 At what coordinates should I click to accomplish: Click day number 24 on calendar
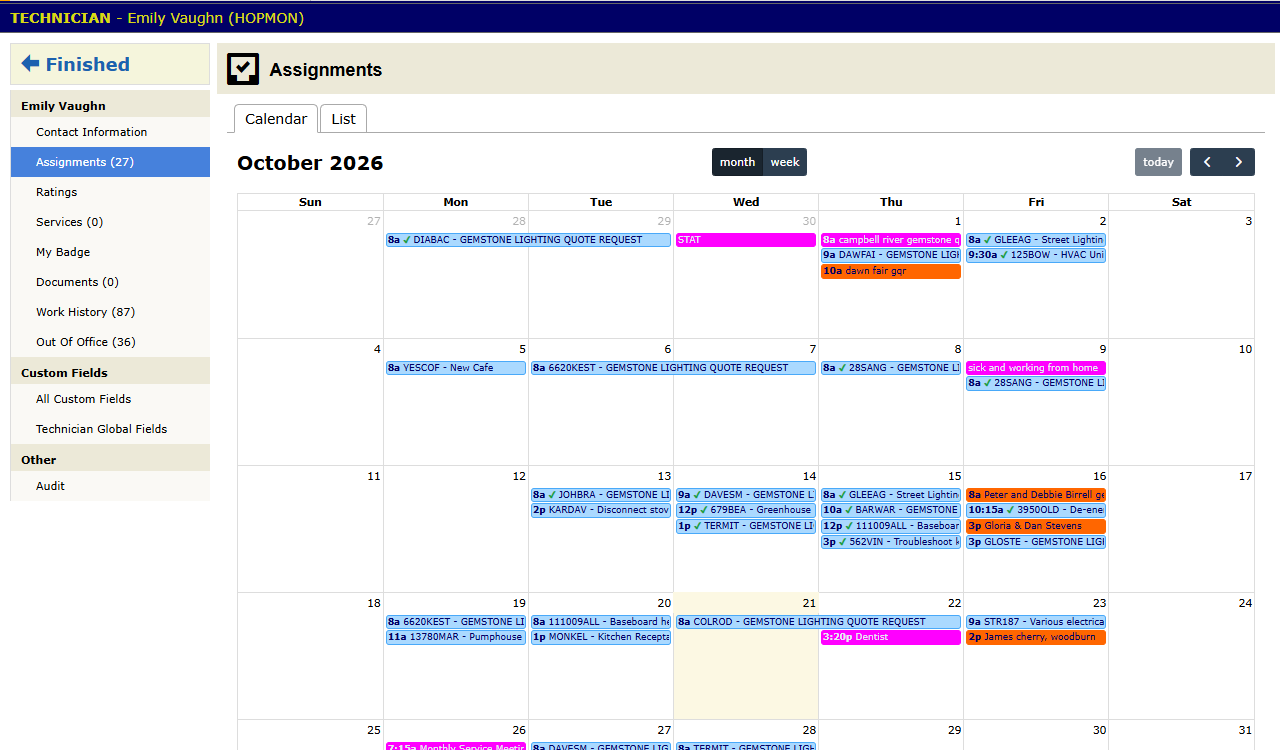1245,603
